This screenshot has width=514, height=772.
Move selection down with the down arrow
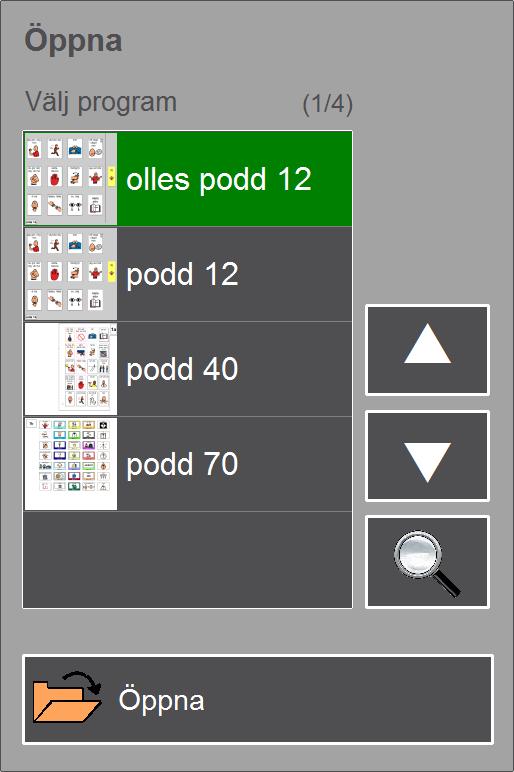click(x=427, y=456)
